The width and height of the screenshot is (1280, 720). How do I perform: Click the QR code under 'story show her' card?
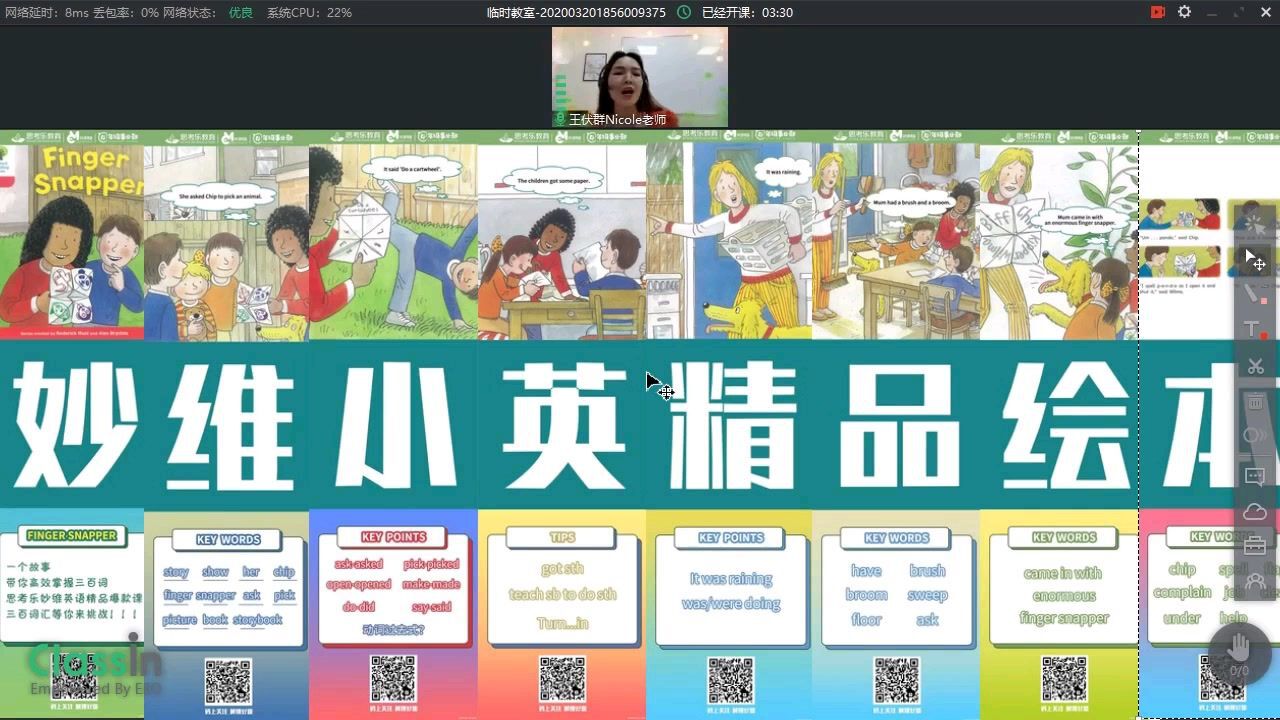pyautogui.click(x=228, y=682)
